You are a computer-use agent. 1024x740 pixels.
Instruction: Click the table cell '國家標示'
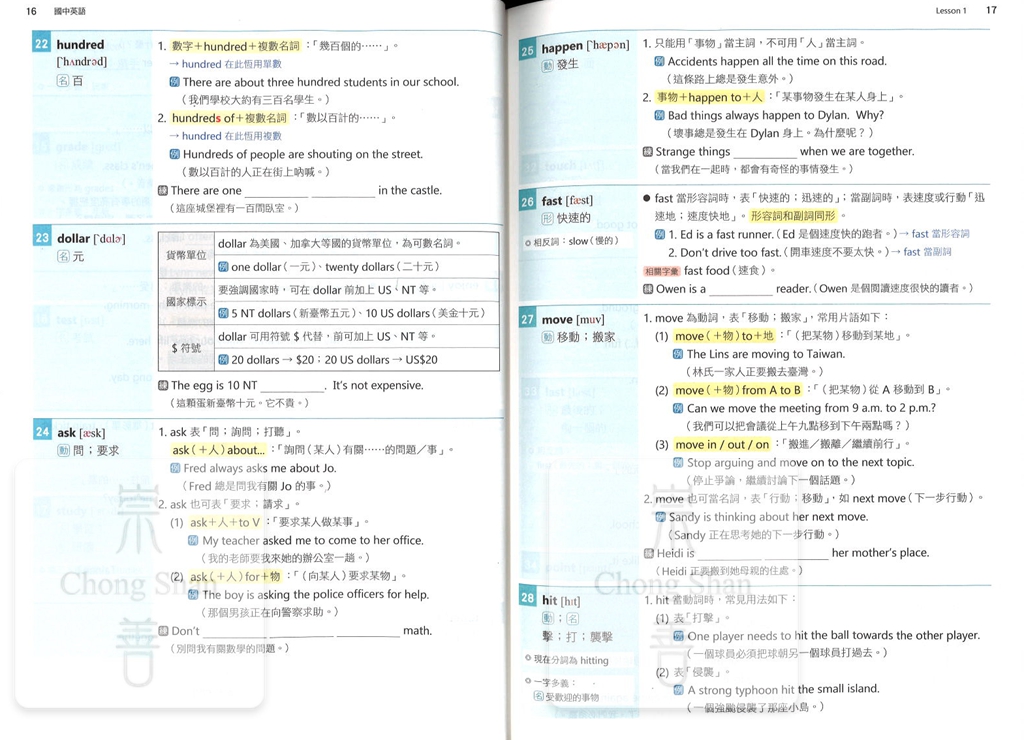pyautogui.click(x=186, y=302)
